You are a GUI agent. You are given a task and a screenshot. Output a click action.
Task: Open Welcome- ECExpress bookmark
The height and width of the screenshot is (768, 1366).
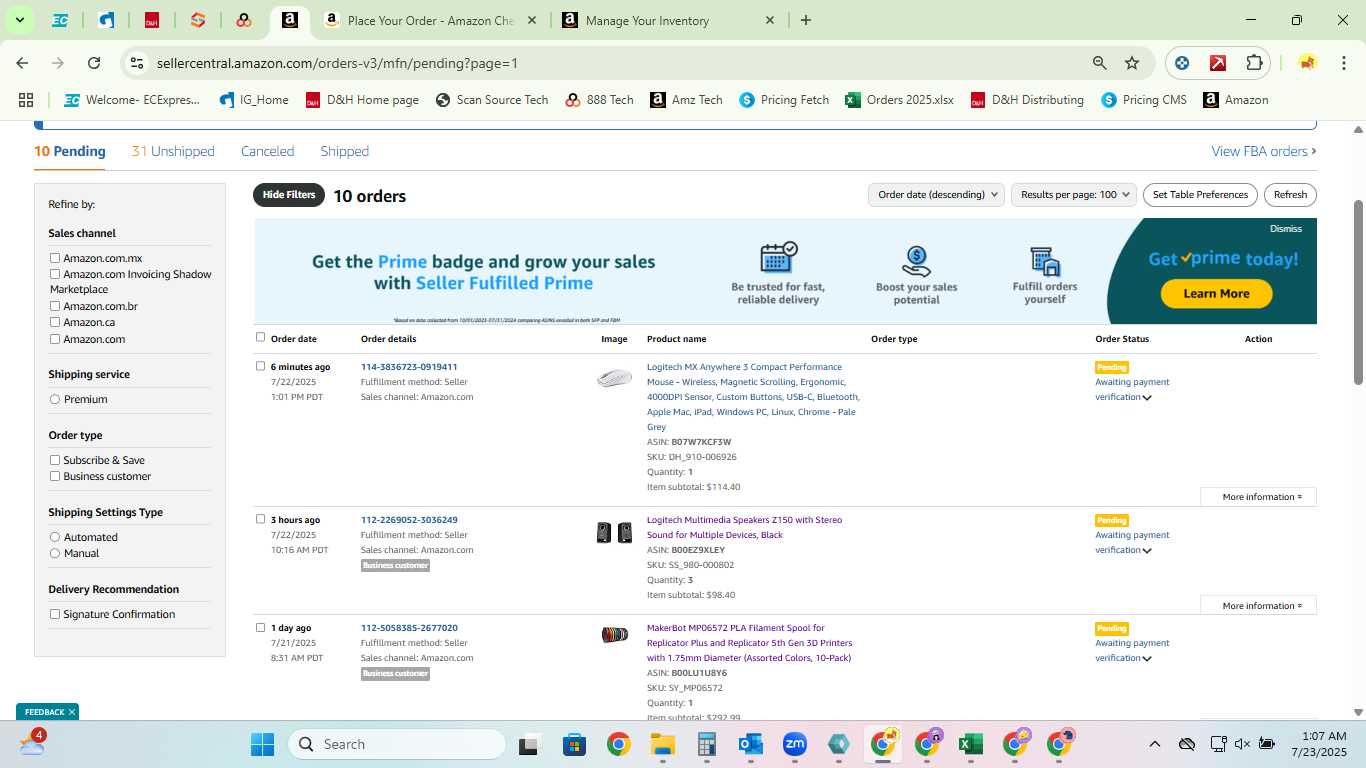pos(132,100)
